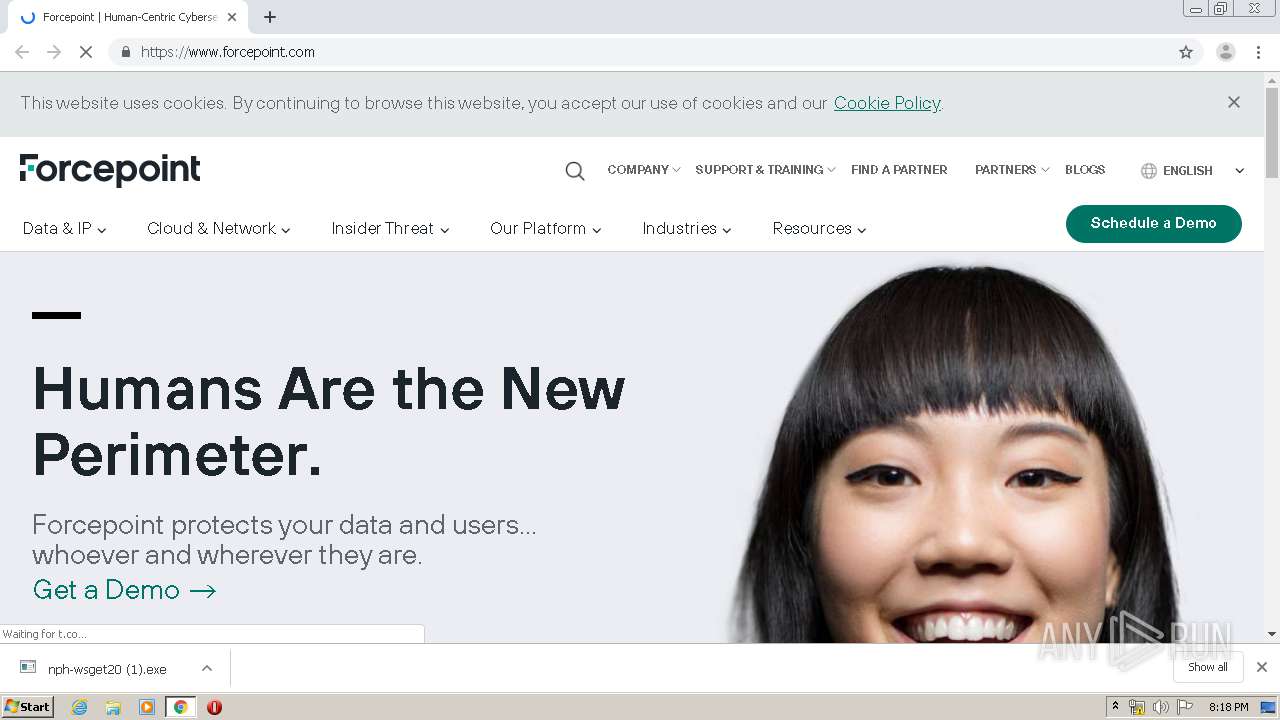The image size is (1280, 720).
Task: Open downloaded nph-wsget20 (1).exe file
Action: tap(107, 669)
